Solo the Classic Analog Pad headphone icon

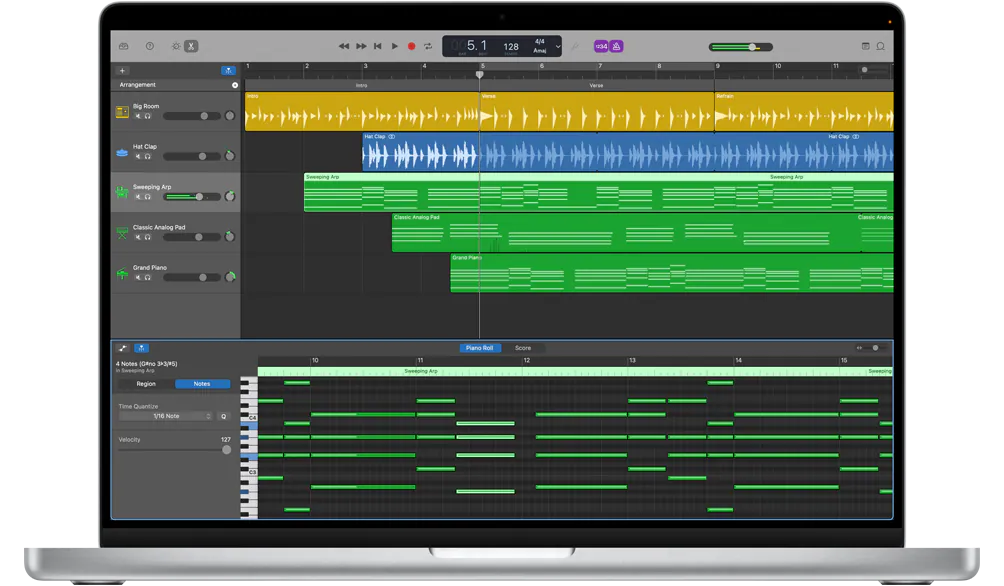point(147,237)
